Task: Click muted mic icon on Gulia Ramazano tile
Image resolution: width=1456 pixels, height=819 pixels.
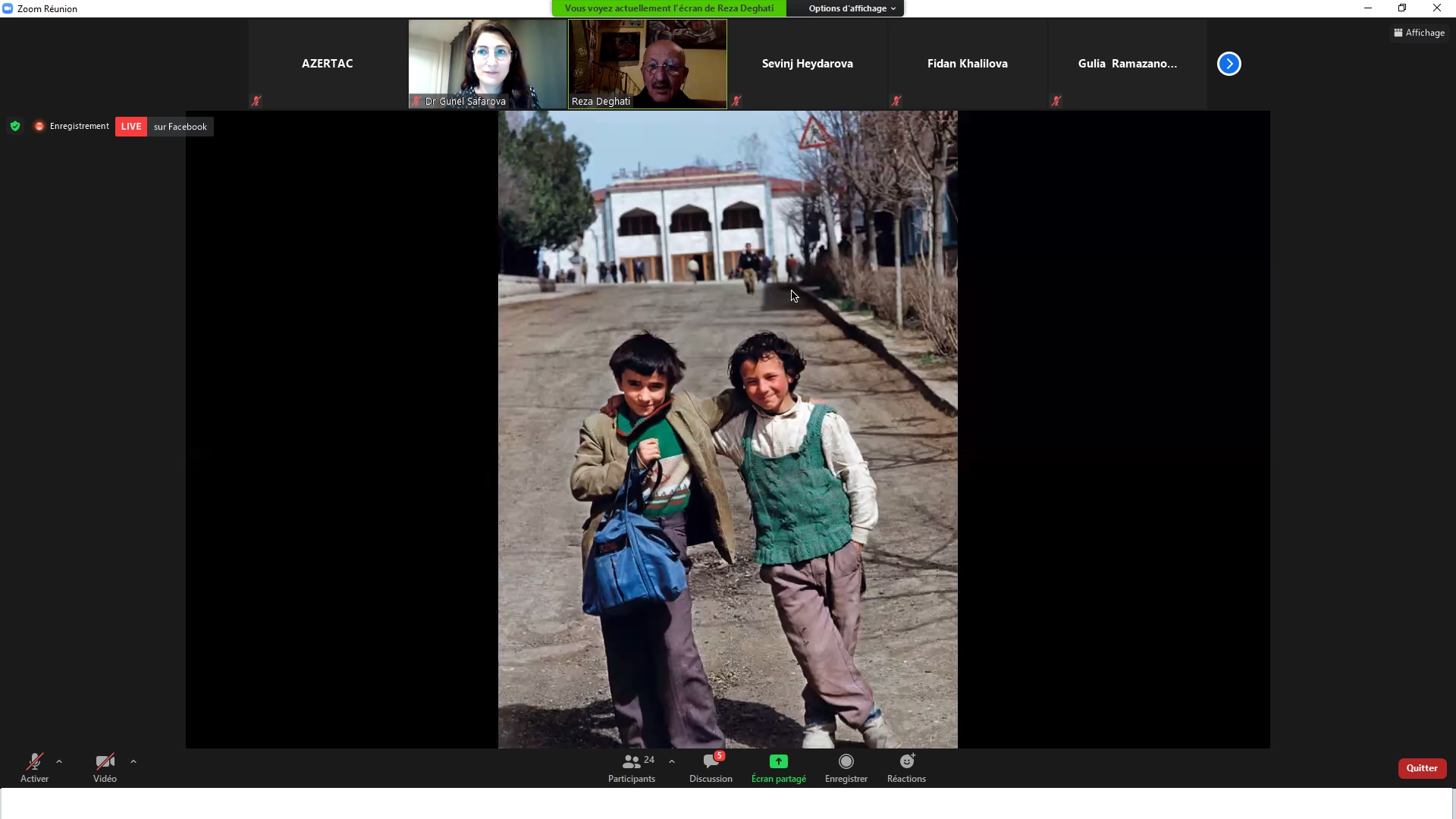Action: (x=1056, y=101)
